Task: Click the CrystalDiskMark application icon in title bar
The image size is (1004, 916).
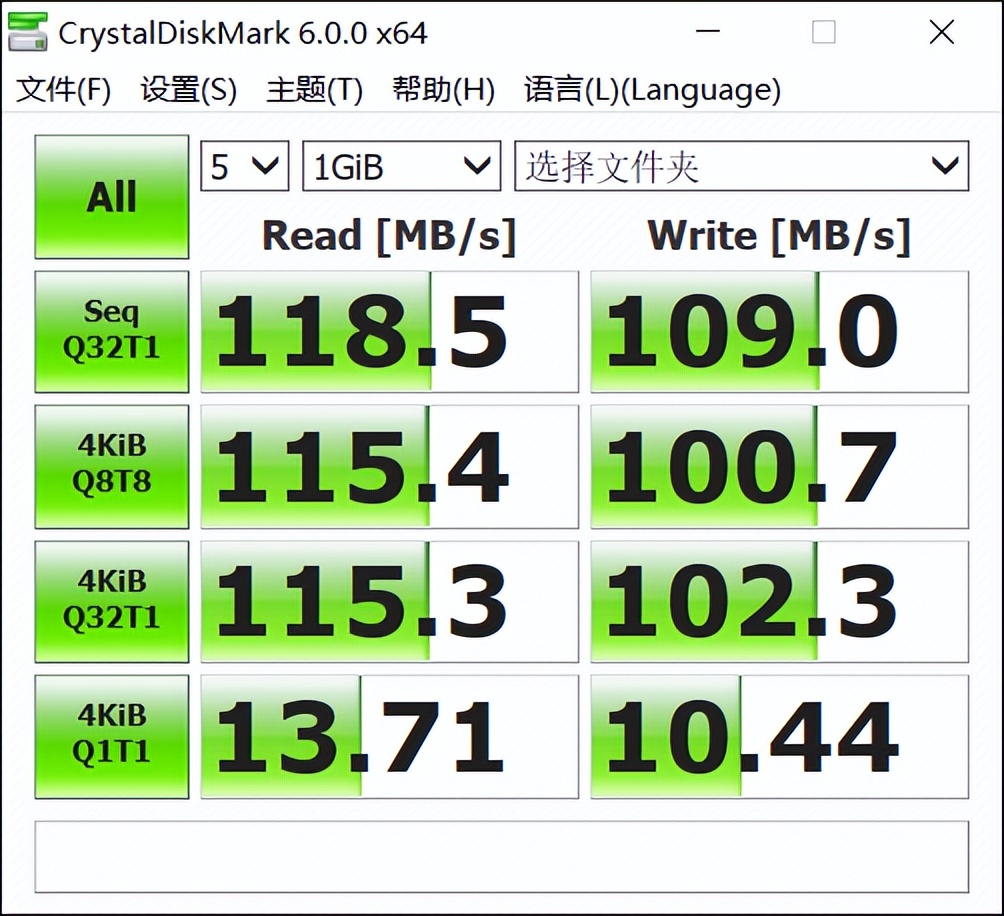Action: click(x=28, y=32)
